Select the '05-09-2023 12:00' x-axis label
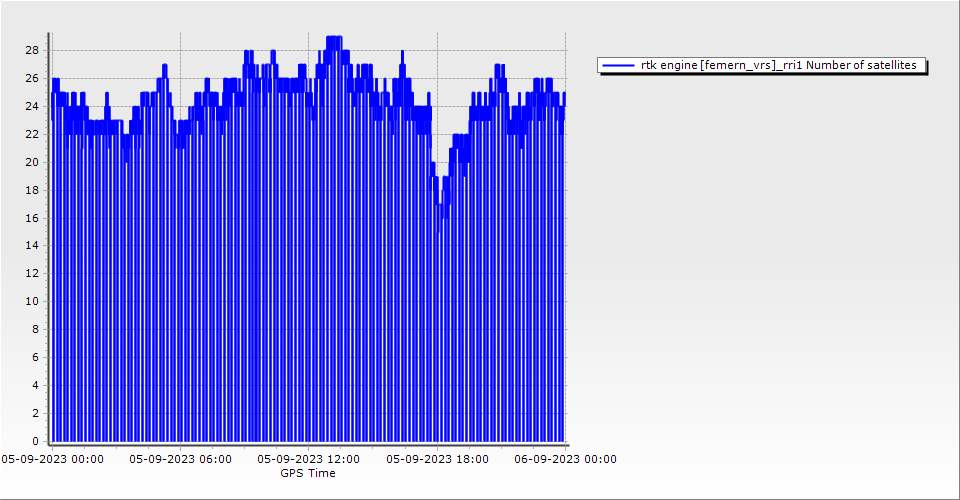This screenshot has height=500, width=960. tap(309, 459)
